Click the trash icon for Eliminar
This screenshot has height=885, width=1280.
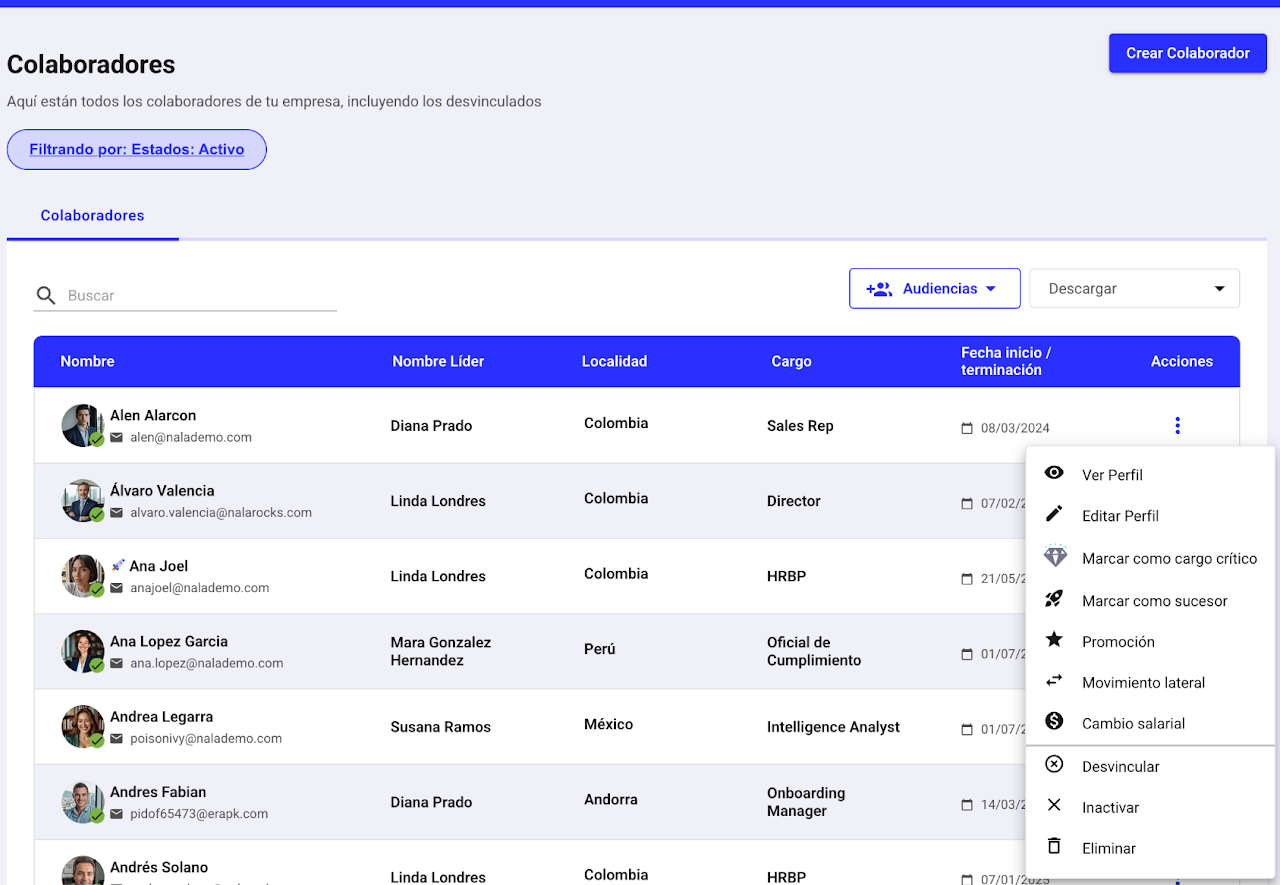pos(1054,847)
